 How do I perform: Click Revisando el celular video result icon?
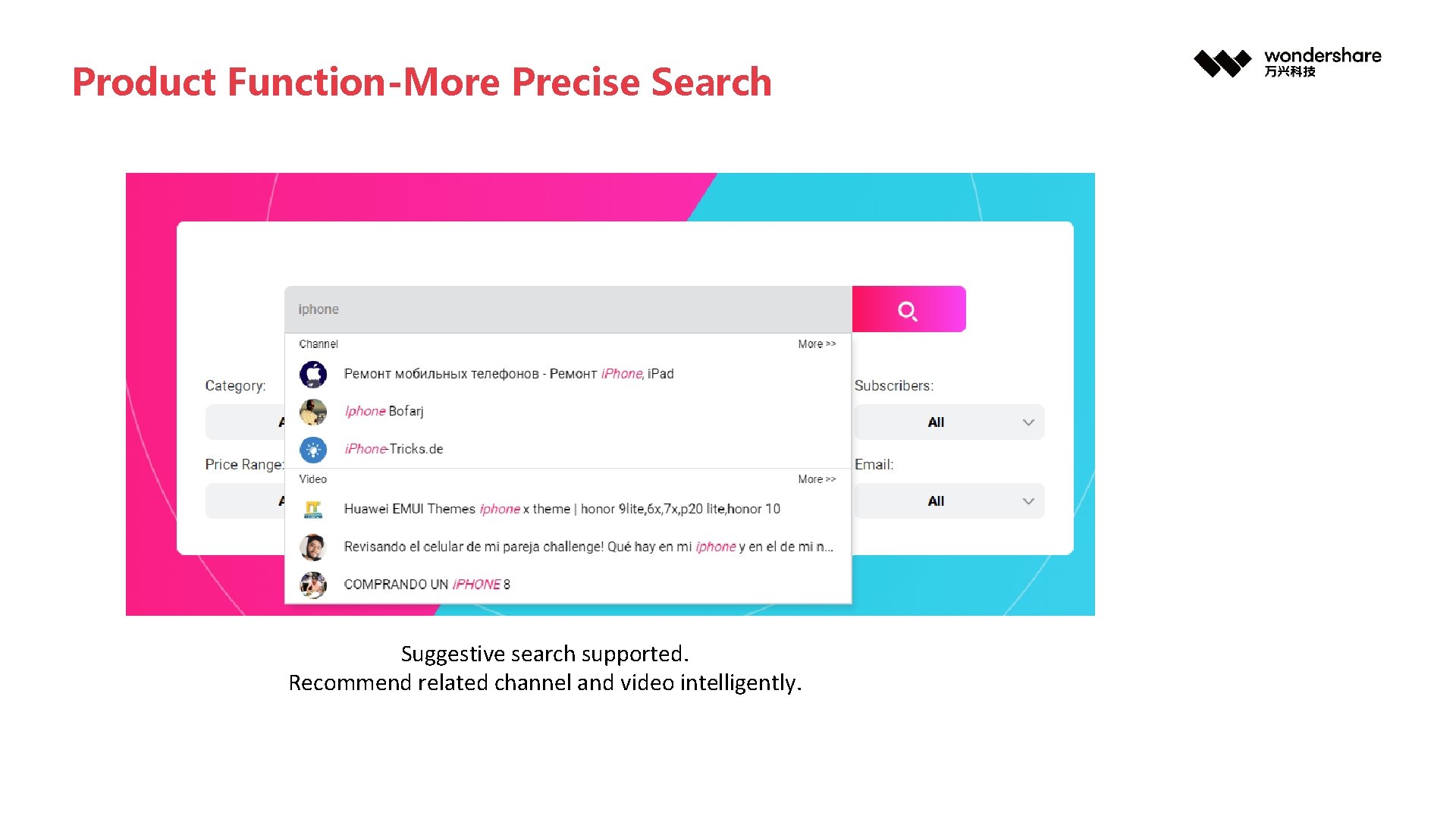point(313,546)
